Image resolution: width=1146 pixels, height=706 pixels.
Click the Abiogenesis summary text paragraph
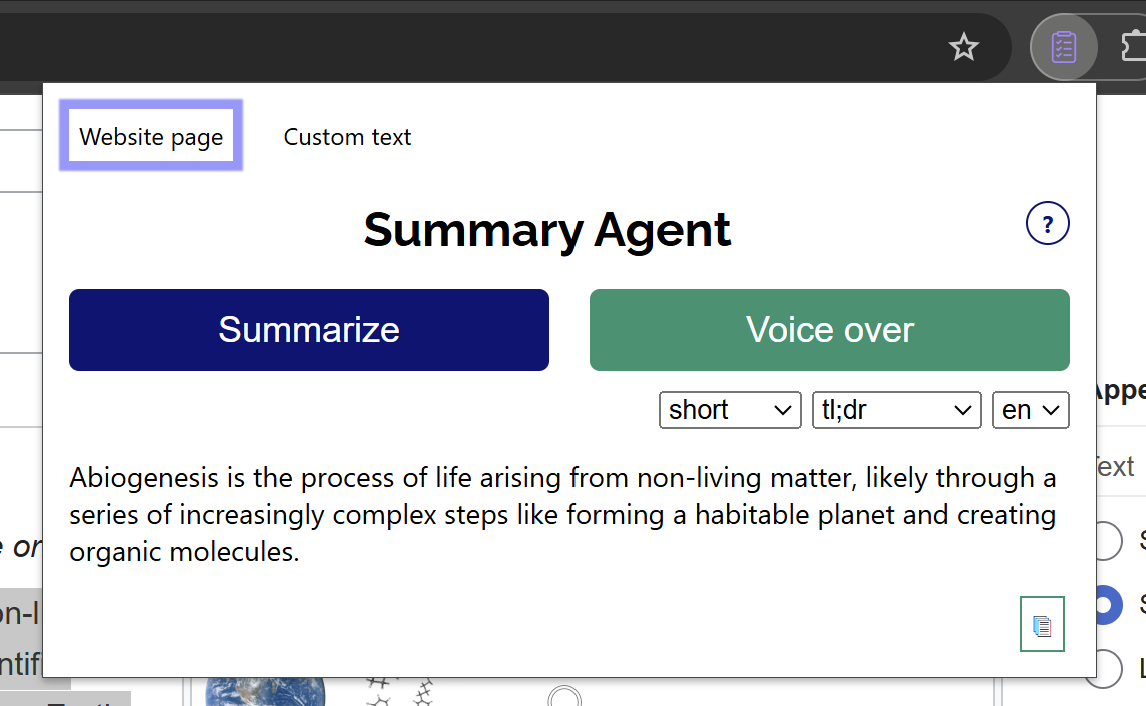(563, 515)
